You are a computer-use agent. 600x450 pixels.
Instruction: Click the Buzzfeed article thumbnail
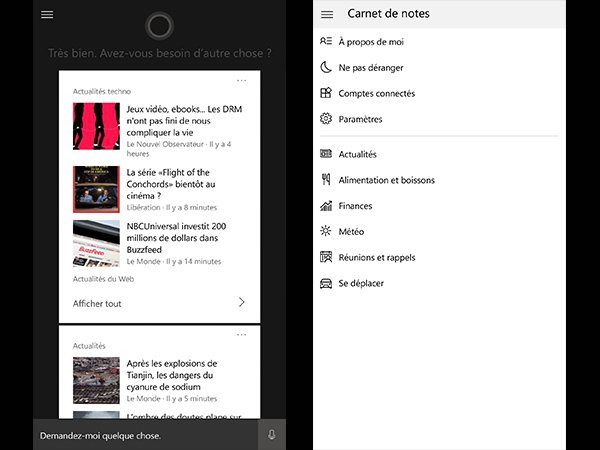(96, 243)
